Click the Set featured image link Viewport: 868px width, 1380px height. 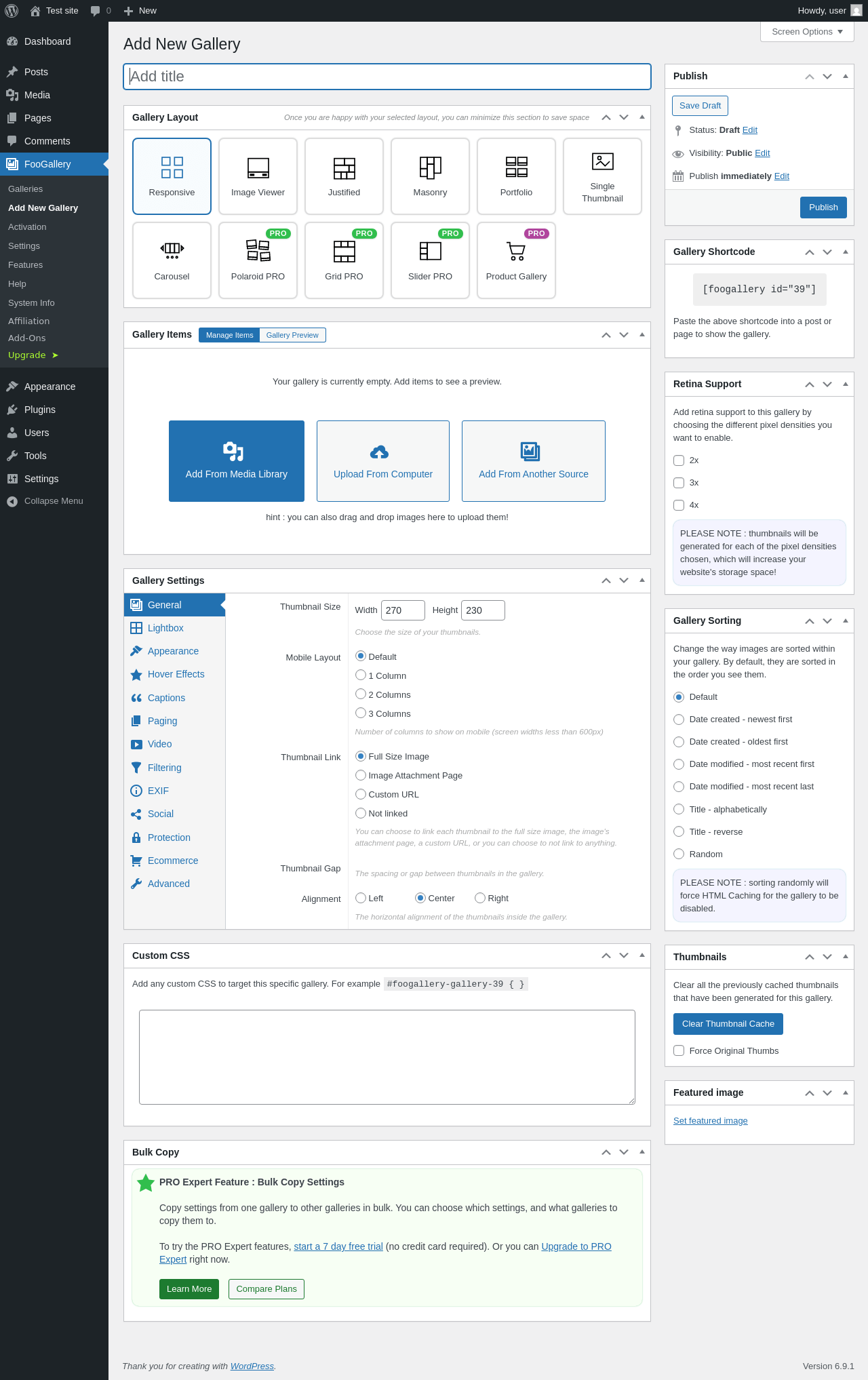pos(710,1121)
